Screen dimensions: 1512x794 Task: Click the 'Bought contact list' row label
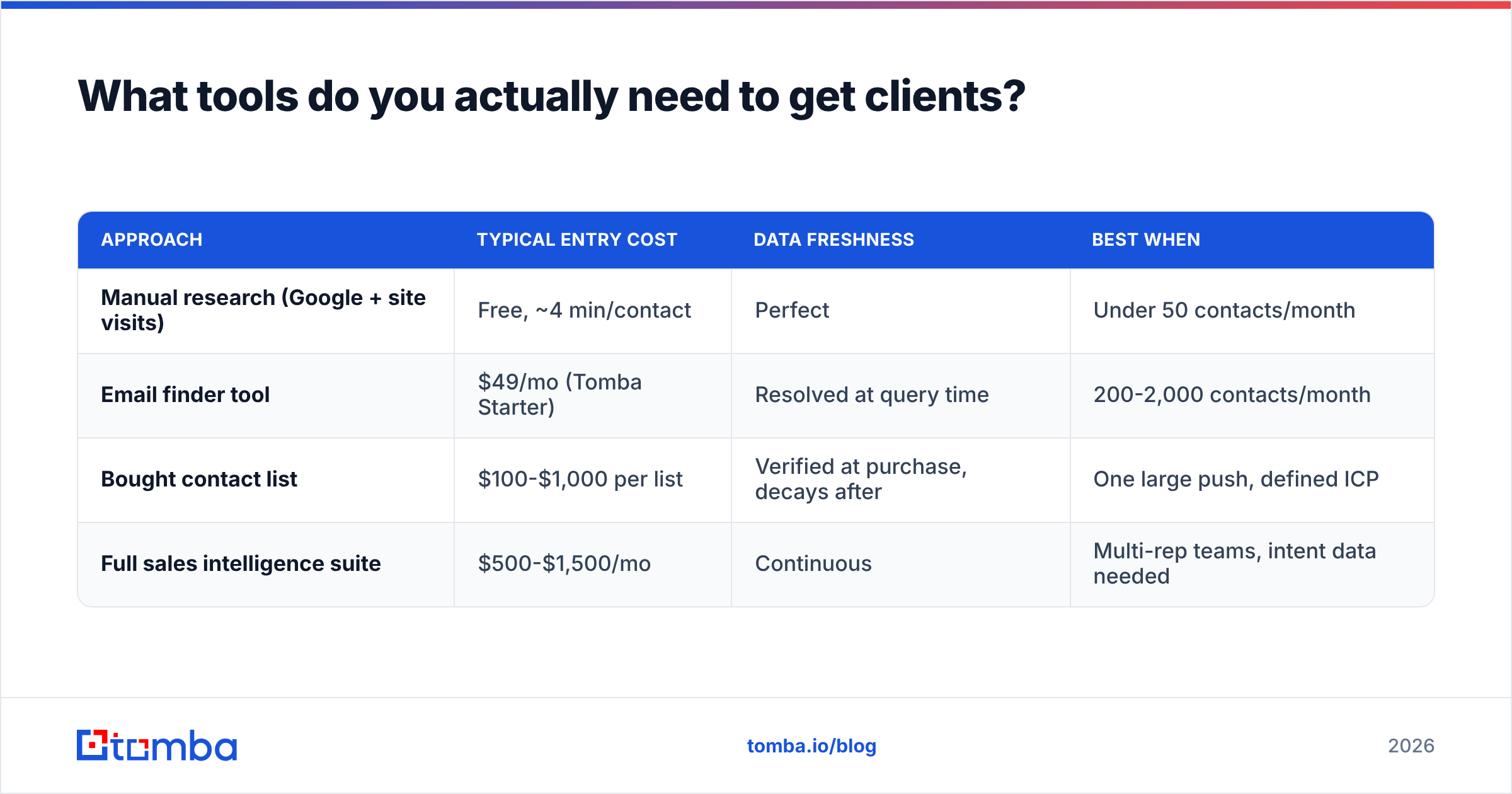tap(266, 480)
